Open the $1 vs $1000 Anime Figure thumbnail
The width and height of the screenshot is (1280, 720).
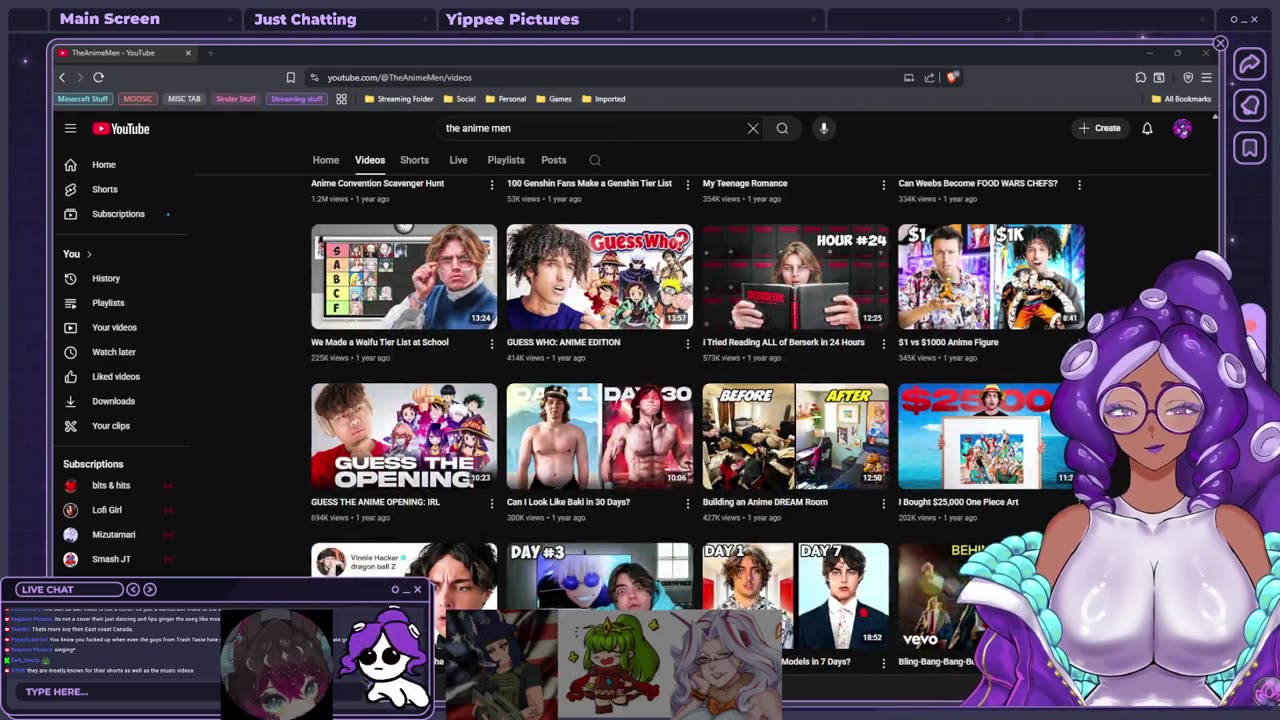click(x=991, y=277)
